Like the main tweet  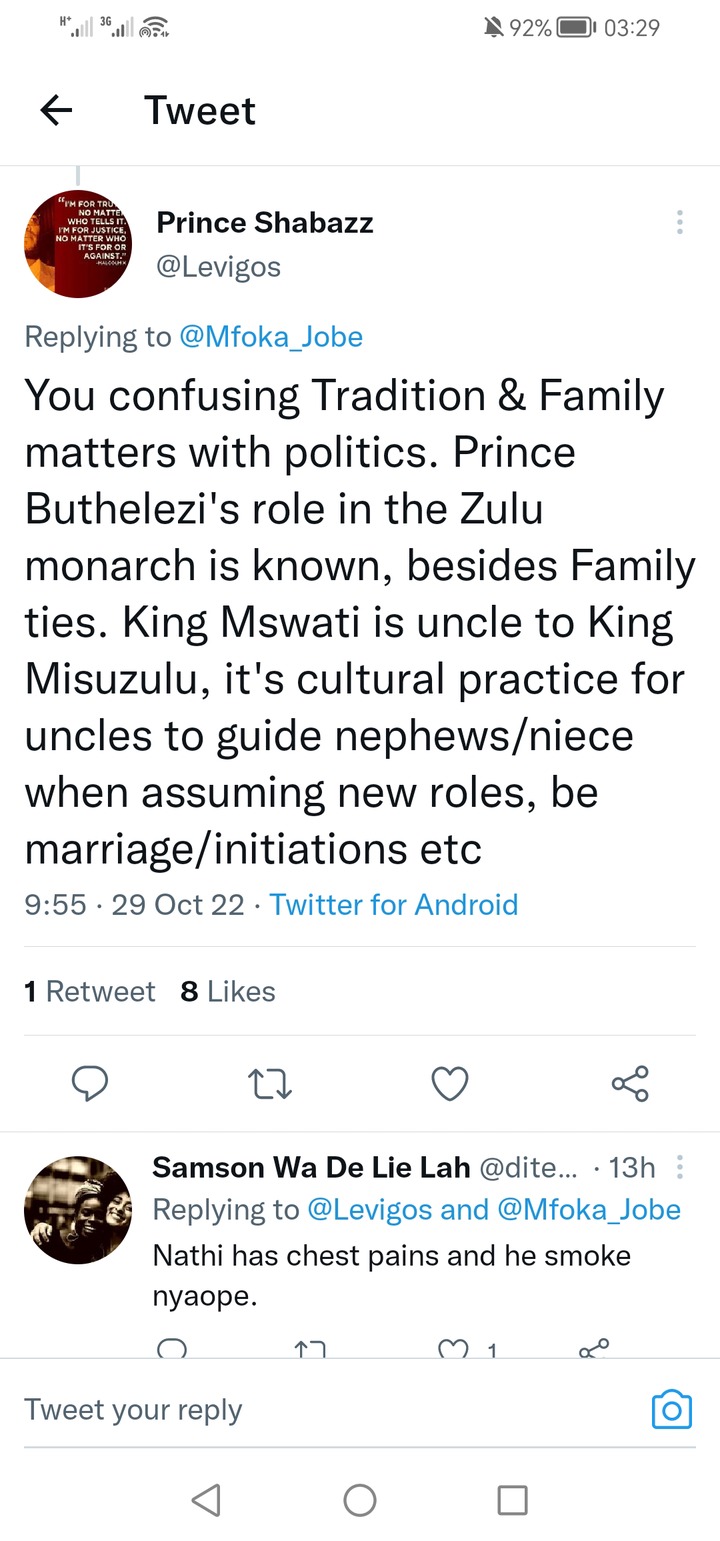450,1083
